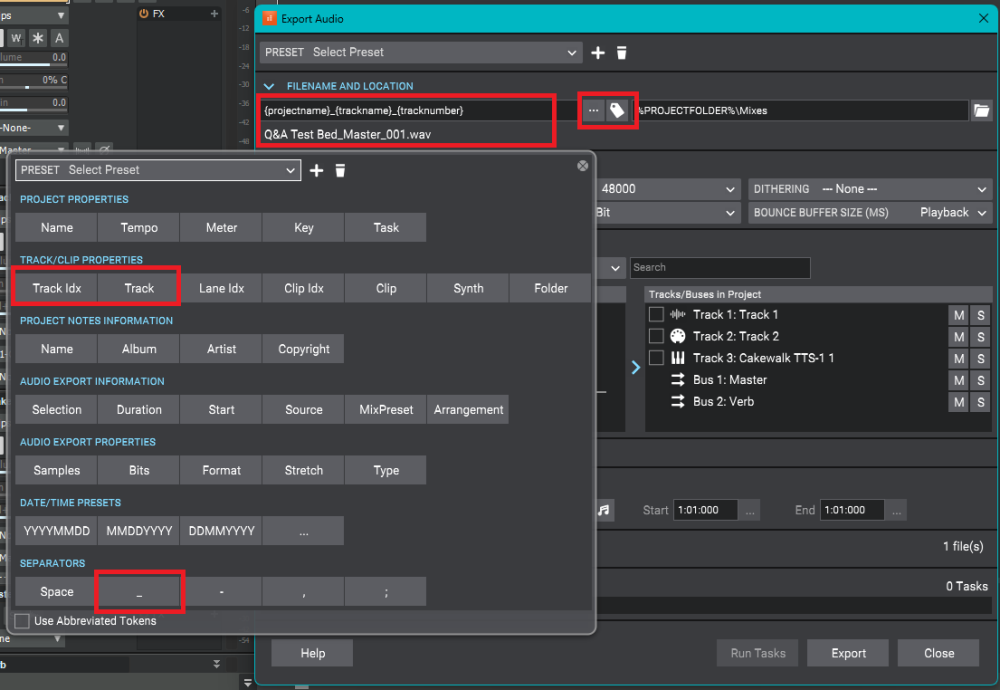Check the Track 3: Cakewalk TTS-1 checkbox
The height and width of the screenshot is (690, 1000).
pos(656,358)
